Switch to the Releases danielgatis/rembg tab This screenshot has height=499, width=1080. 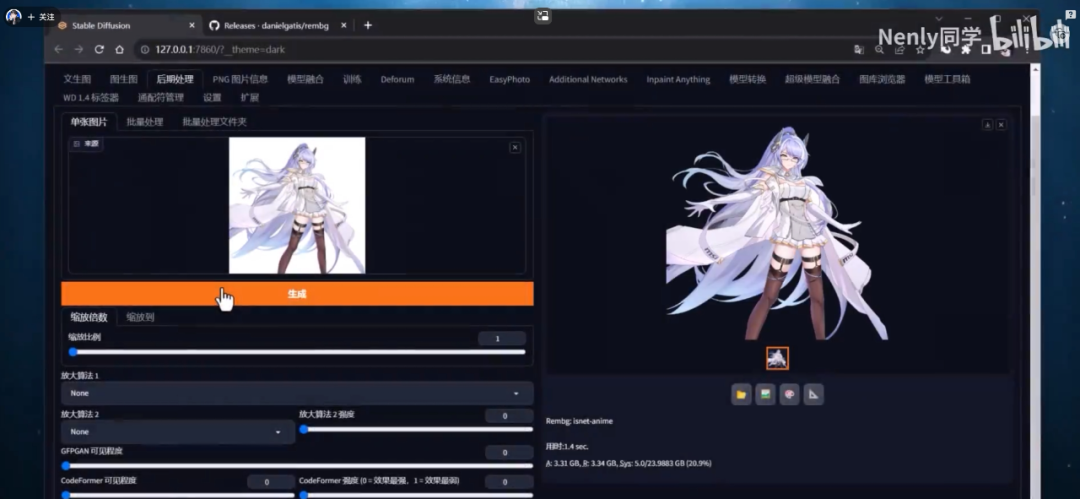tap(276, 26)
